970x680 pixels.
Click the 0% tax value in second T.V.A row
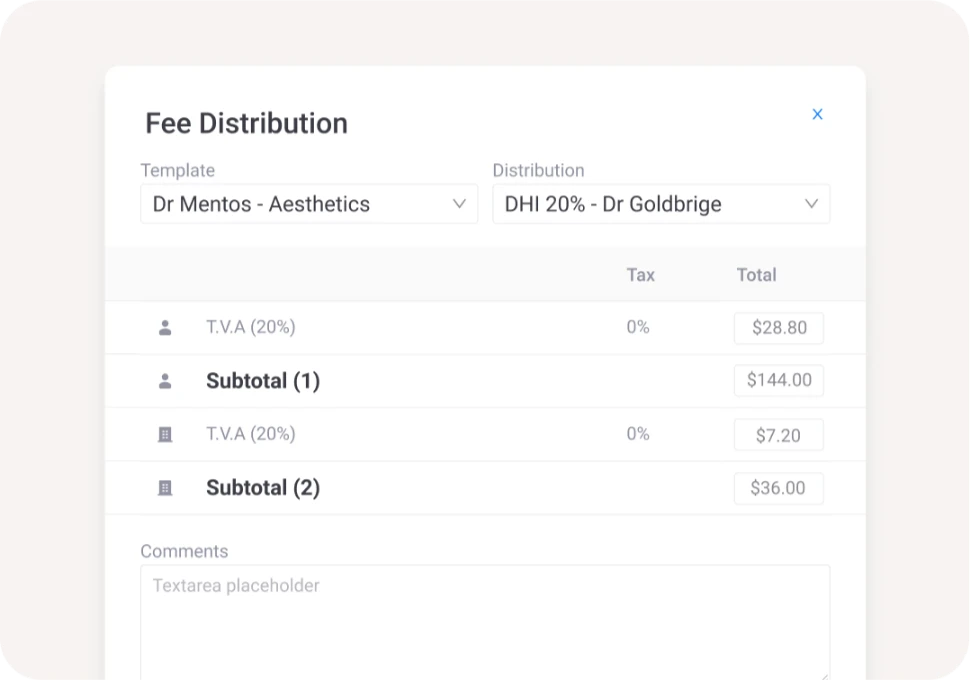click(638, 434)
